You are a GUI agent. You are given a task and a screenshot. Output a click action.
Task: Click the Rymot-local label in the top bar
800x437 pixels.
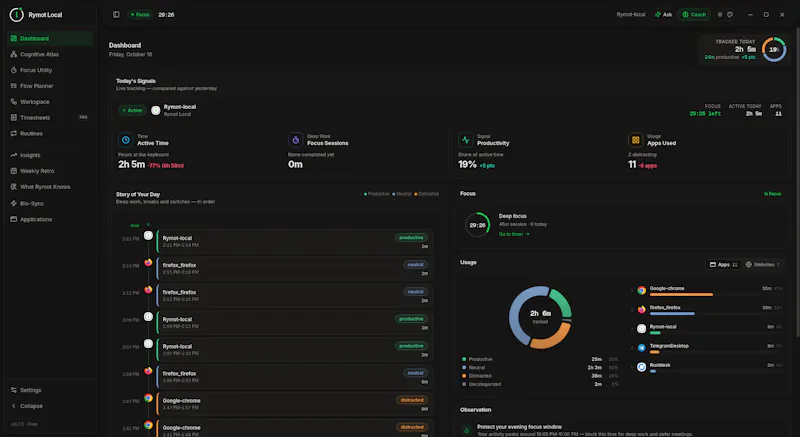[x=631, y=15]
